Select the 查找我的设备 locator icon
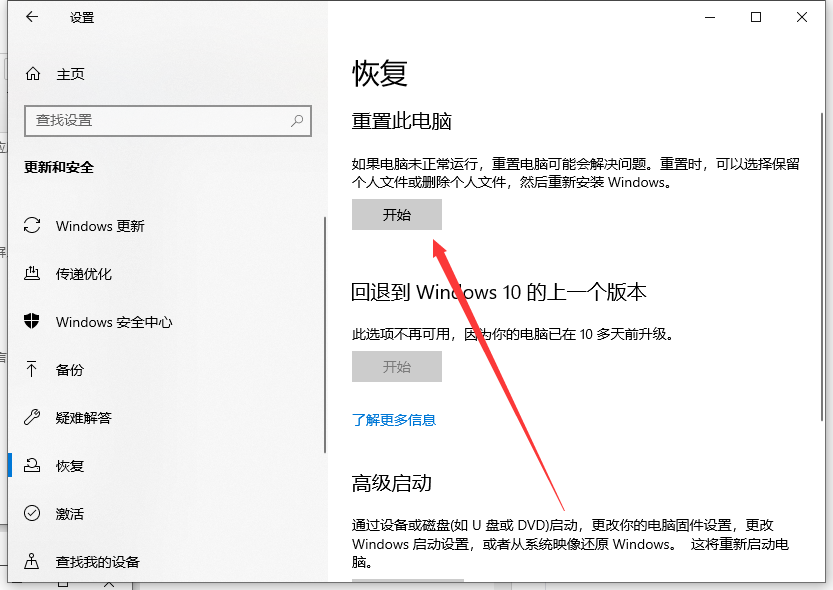Screen dimensions: 833x590 click(32, 561)
